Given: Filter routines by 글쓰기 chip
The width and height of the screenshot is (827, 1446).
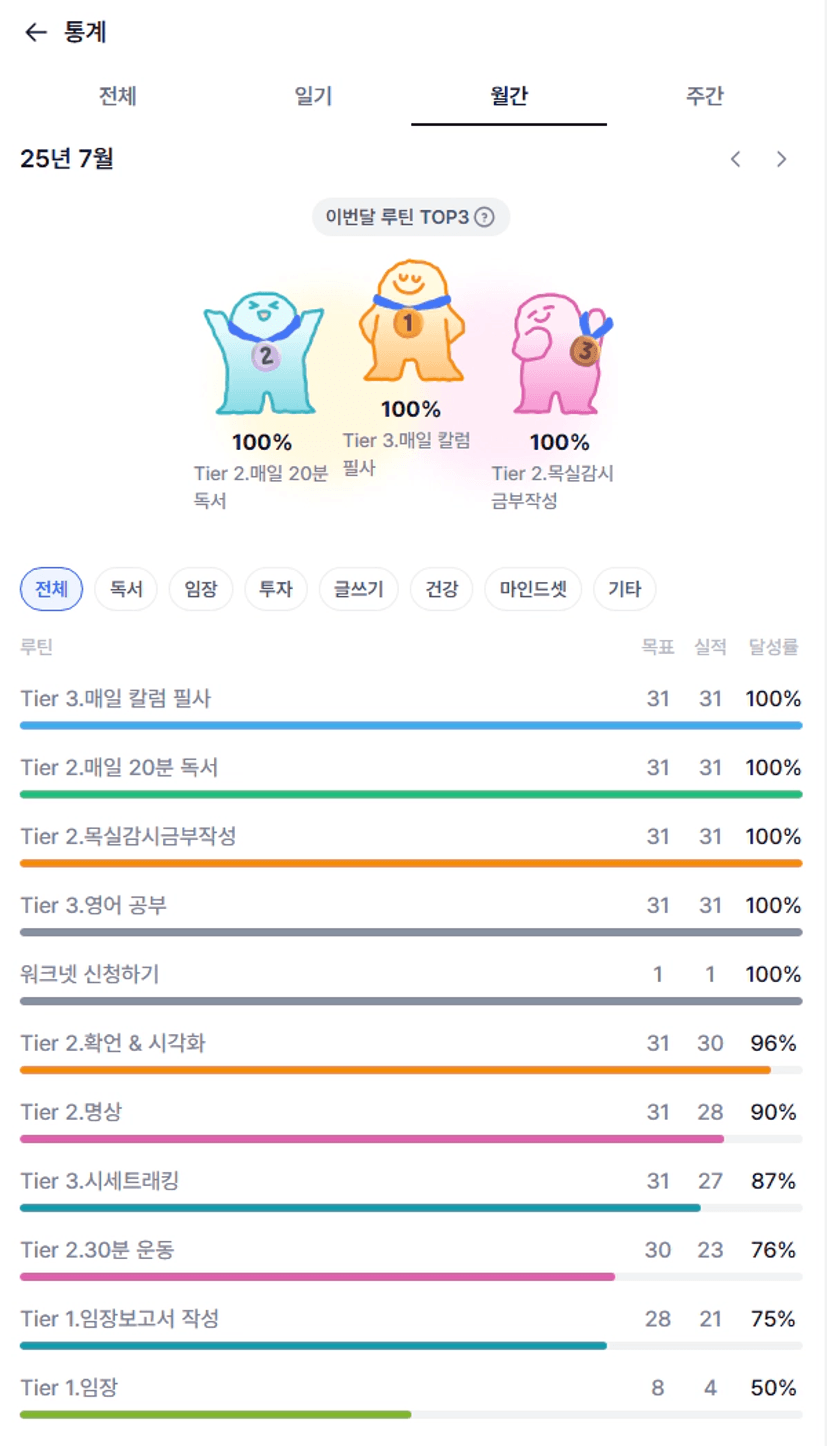Looking at the screenshot, I should click(x=358, y=589).
